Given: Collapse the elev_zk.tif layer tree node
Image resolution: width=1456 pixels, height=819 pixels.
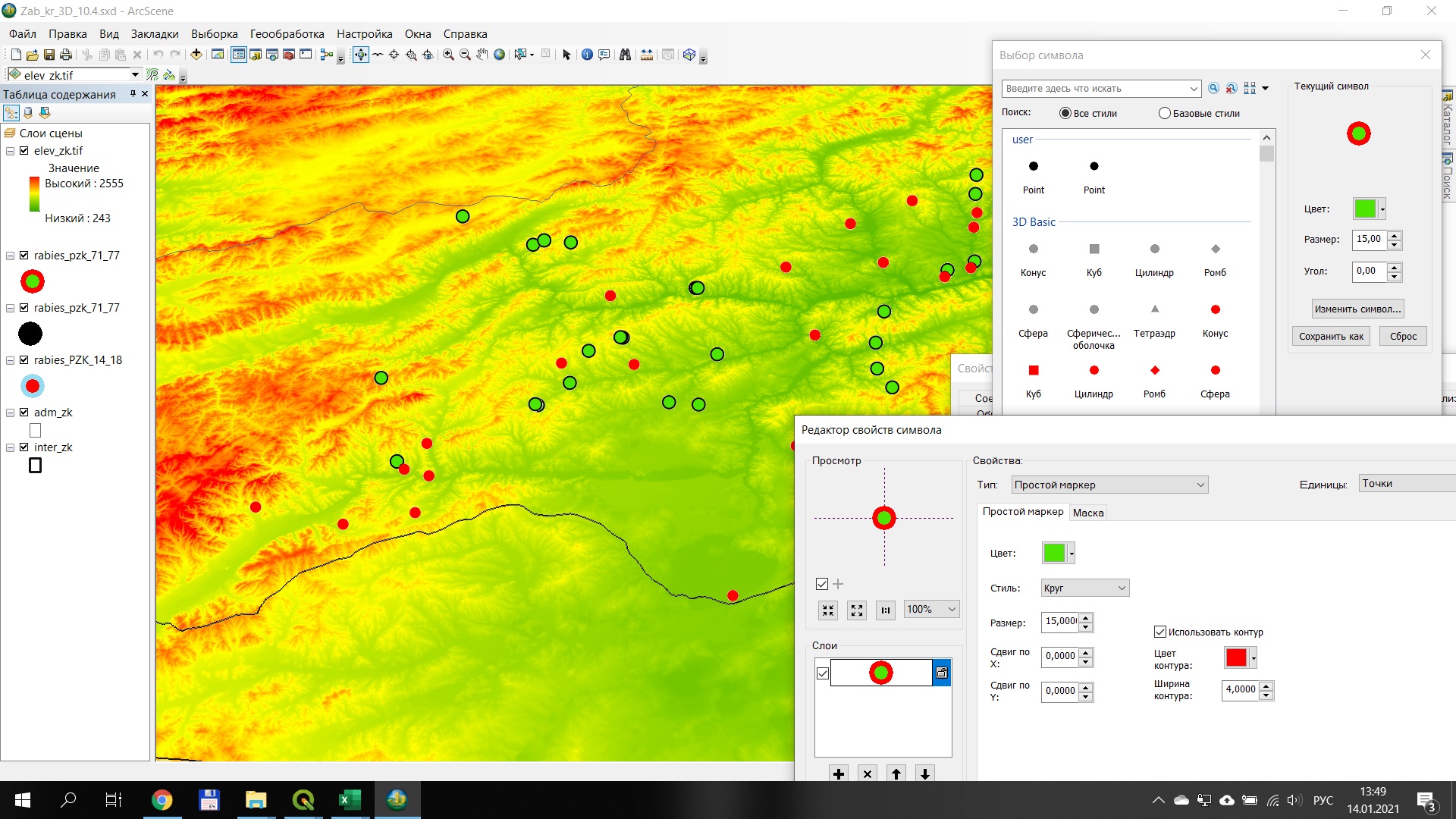Looking at the screenshot, I should tap(11, 151).
